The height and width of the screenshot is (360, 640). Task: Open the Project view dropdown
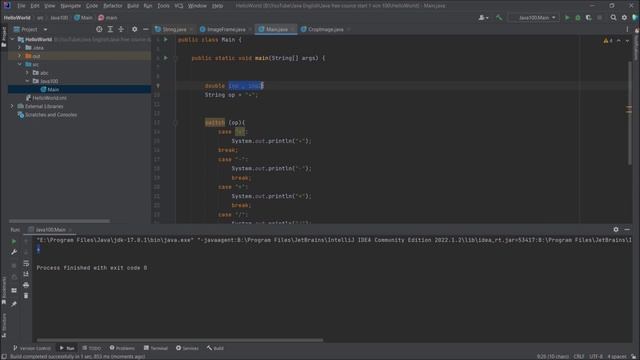tap(45, 29)
